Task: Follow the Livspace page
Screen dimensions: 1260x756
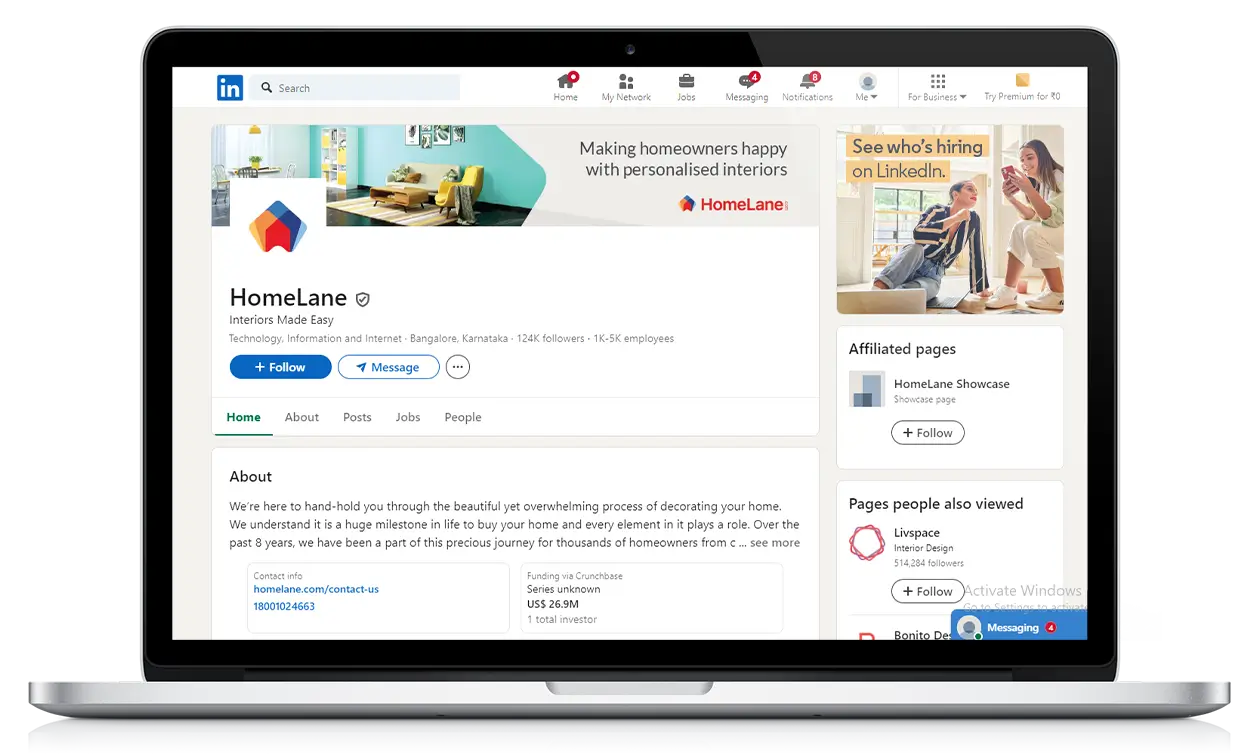Action: [928, 591]
